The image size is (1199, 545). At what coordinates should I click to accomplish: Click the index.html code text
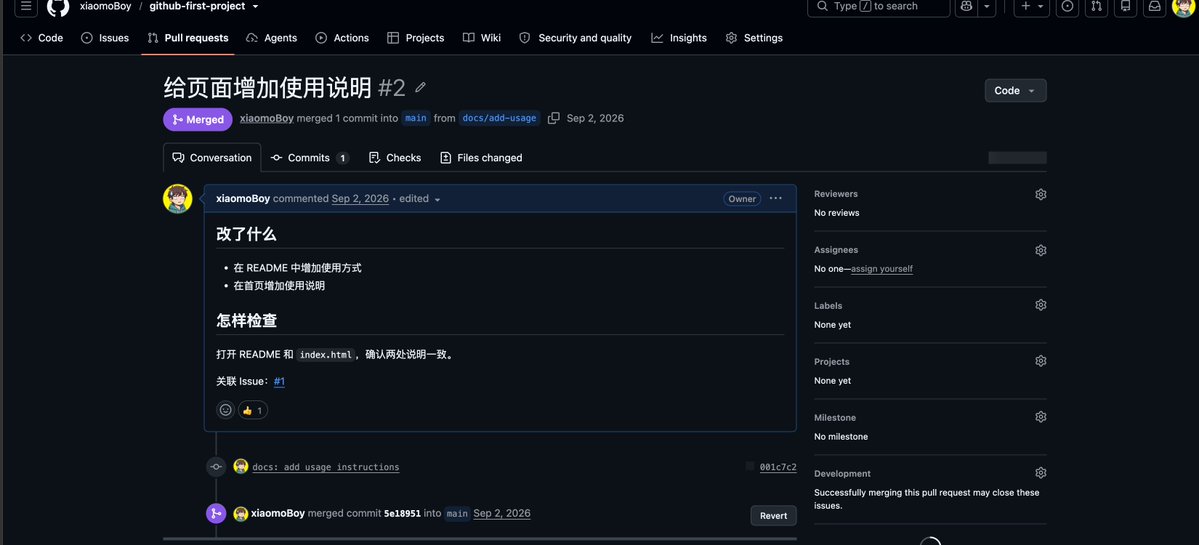coord(326,355)
